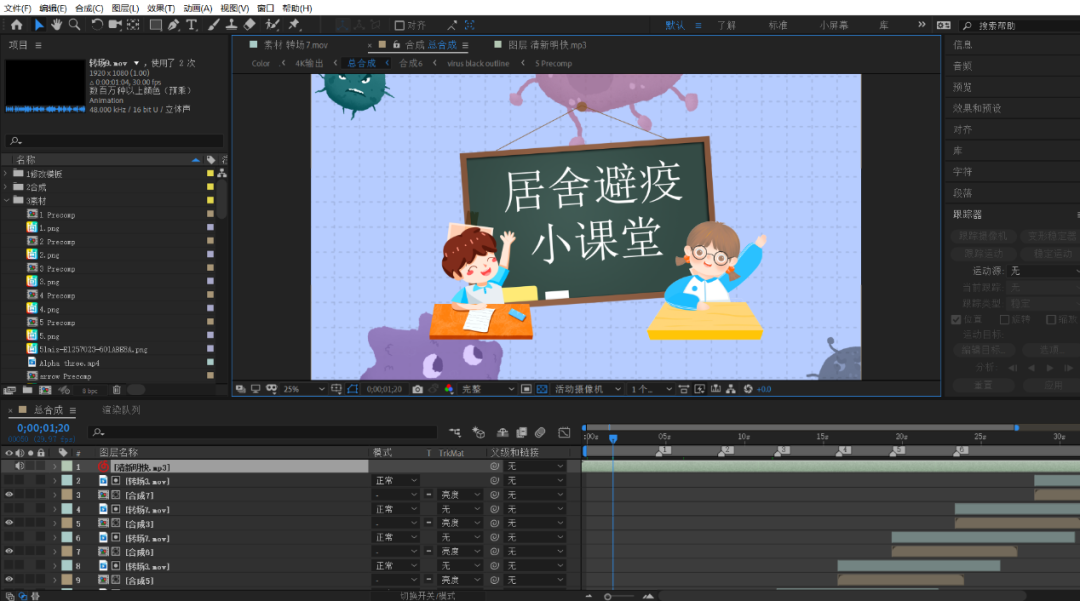Enable the 对齐 snapping checkbox

pos(400,26)
